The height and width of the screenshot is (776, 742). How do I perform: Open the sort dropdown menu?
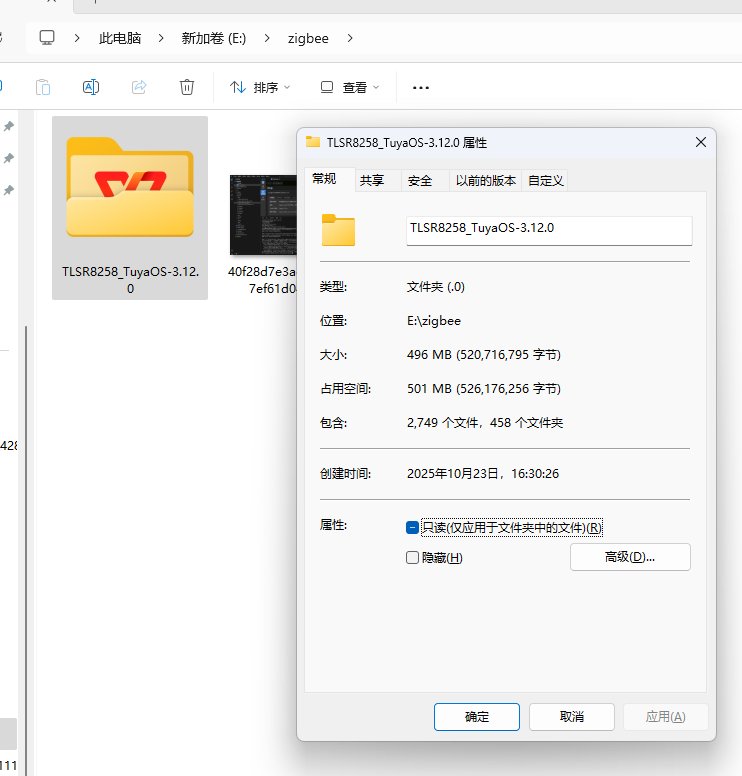260,88
